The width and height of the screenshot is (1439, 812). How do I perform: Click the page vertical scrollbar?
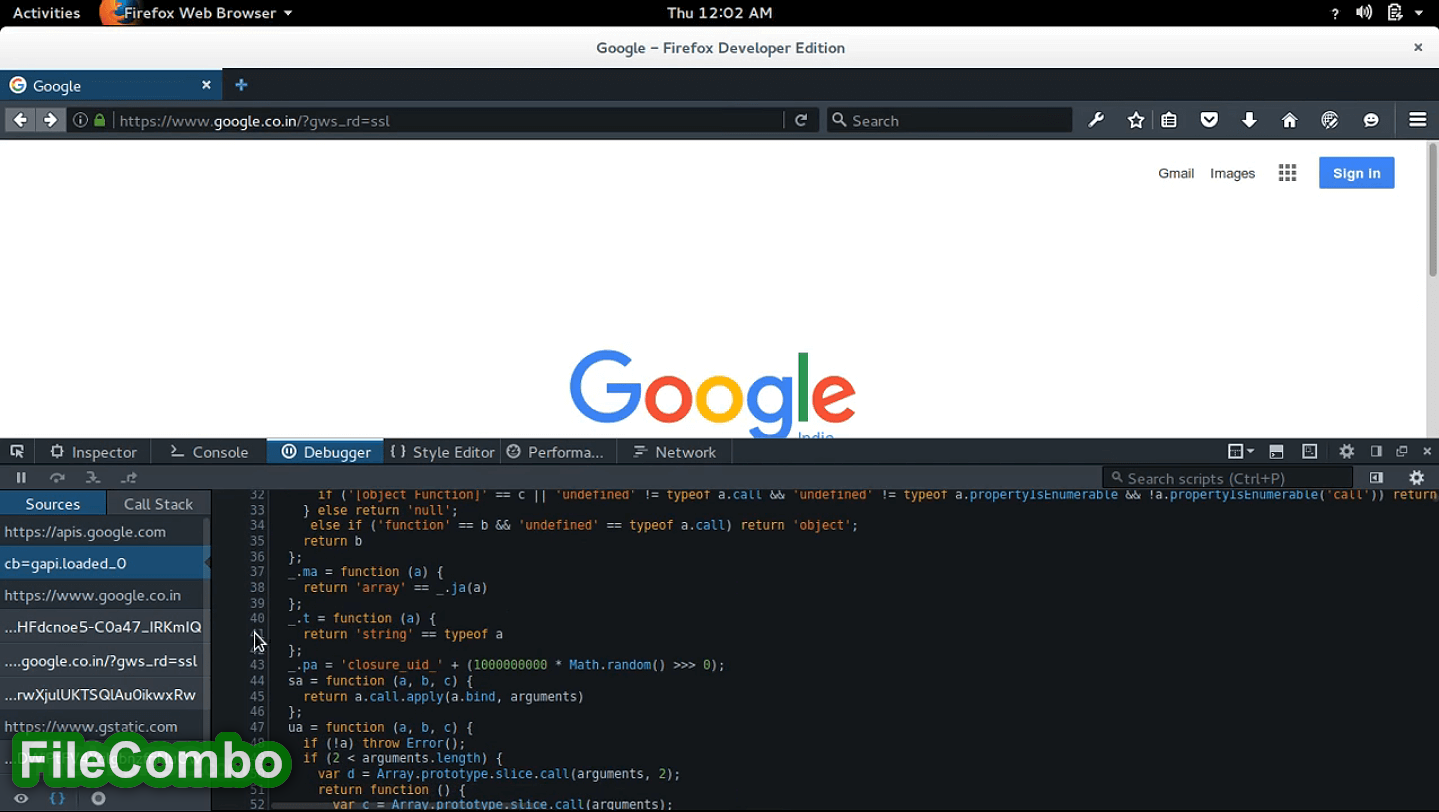coord(1432,210)
